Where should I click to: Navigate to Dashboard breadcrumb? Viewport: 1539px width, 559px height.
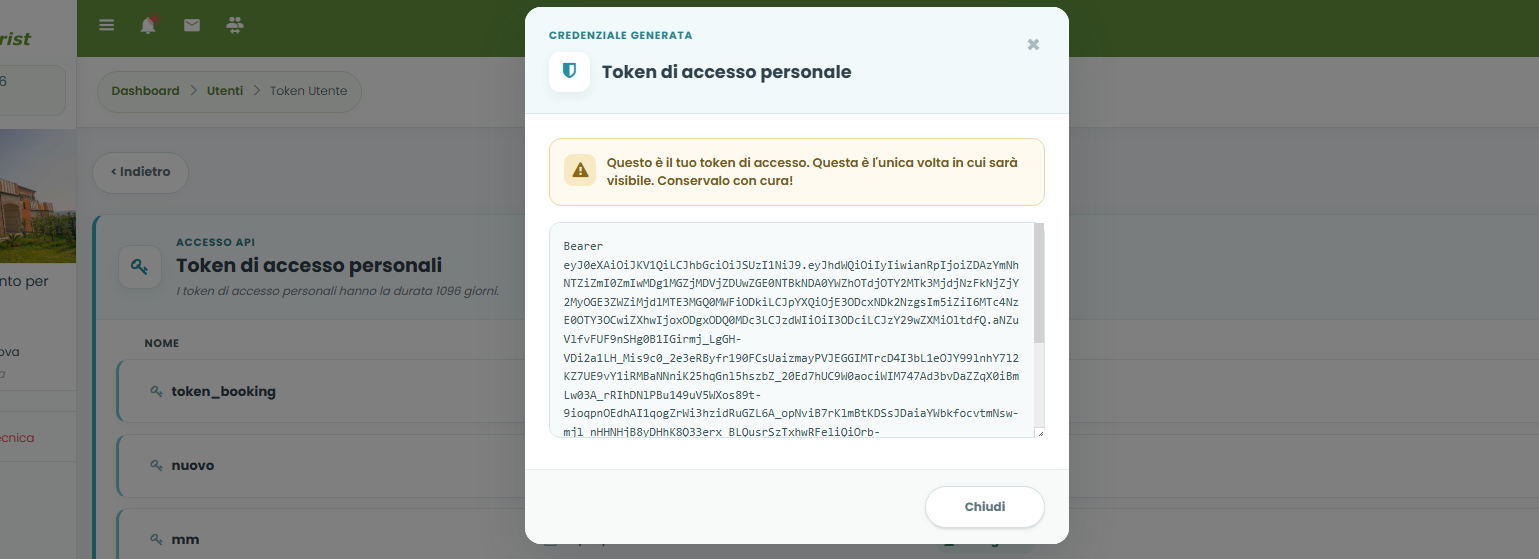coord(145,91)
